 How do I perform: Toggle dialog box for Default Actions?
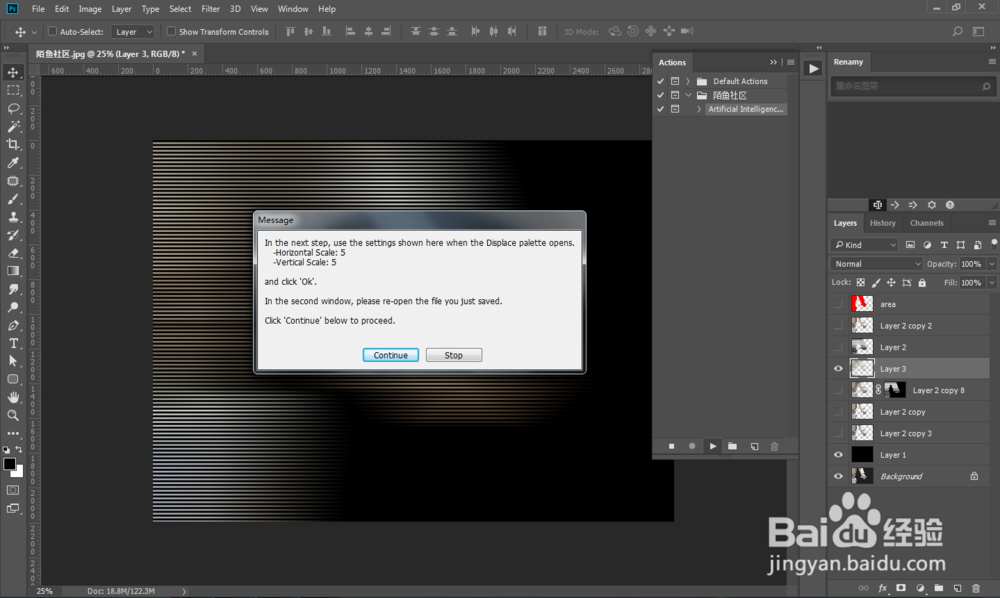[675, 81]
